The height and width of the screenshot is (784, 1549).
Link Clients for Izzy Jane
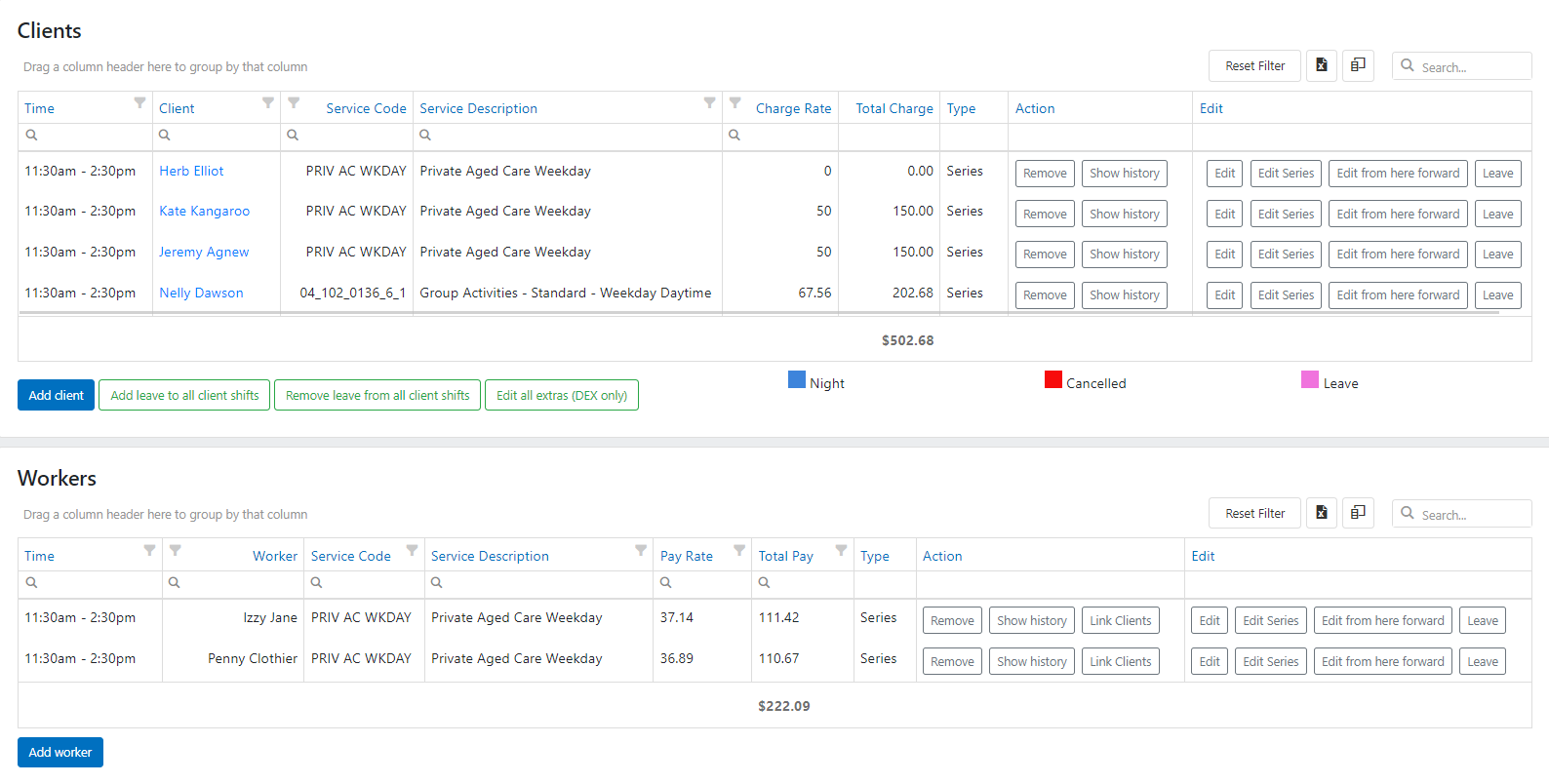1121,621
